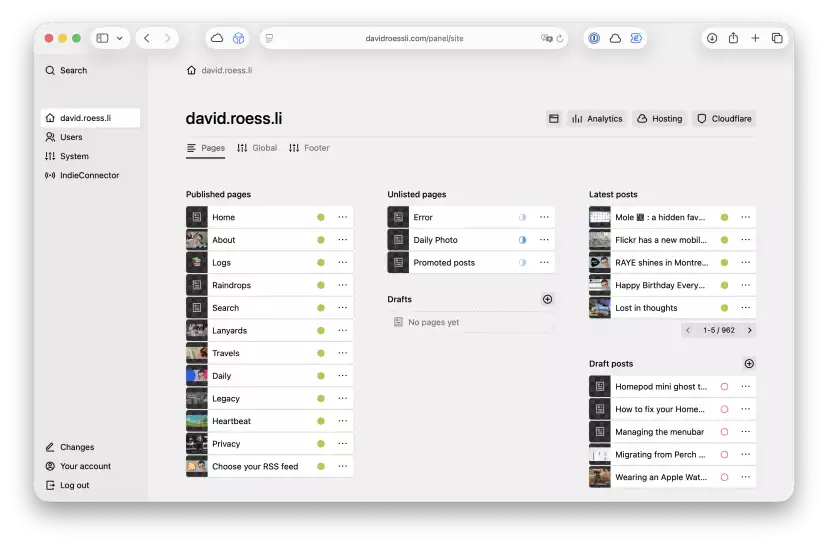Open options menu for Privacy page
The height and width of the screenshot is (546, 828).
click(343, 444)
